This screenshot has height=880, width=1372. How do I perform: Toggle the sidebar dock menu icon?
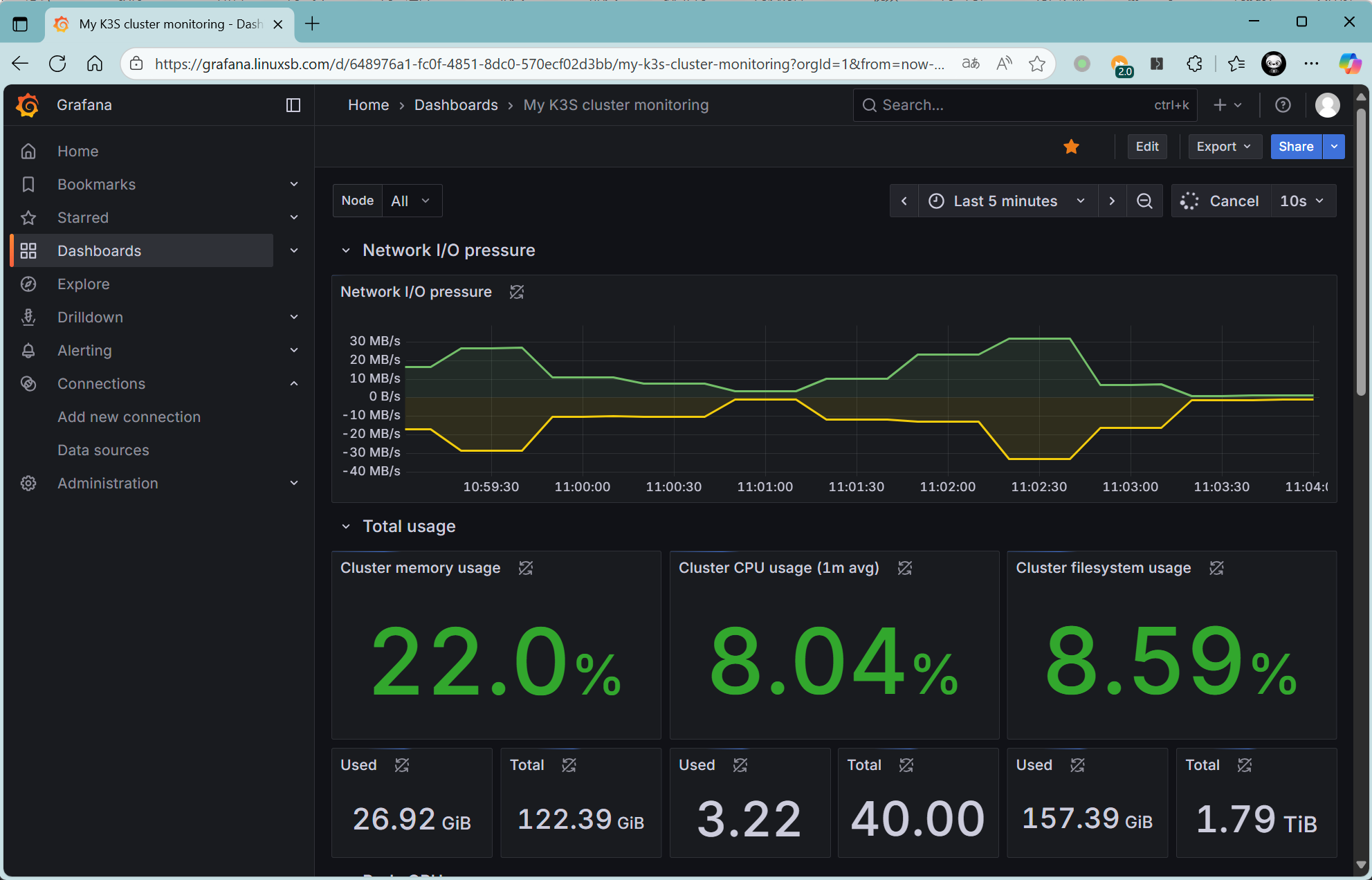[x=293, y=105]
